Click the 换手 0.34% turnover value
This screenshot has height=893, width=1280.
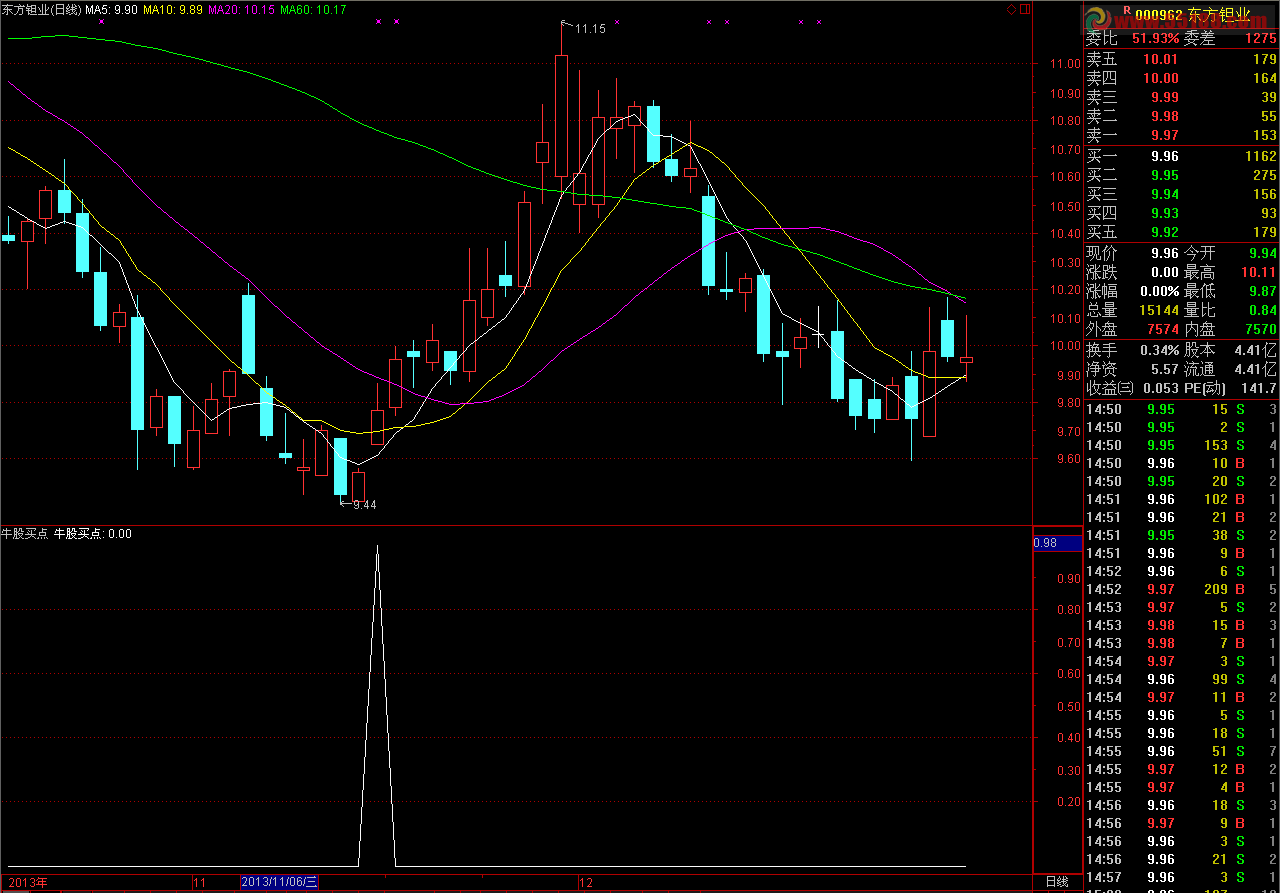(x=1160, y=350)
